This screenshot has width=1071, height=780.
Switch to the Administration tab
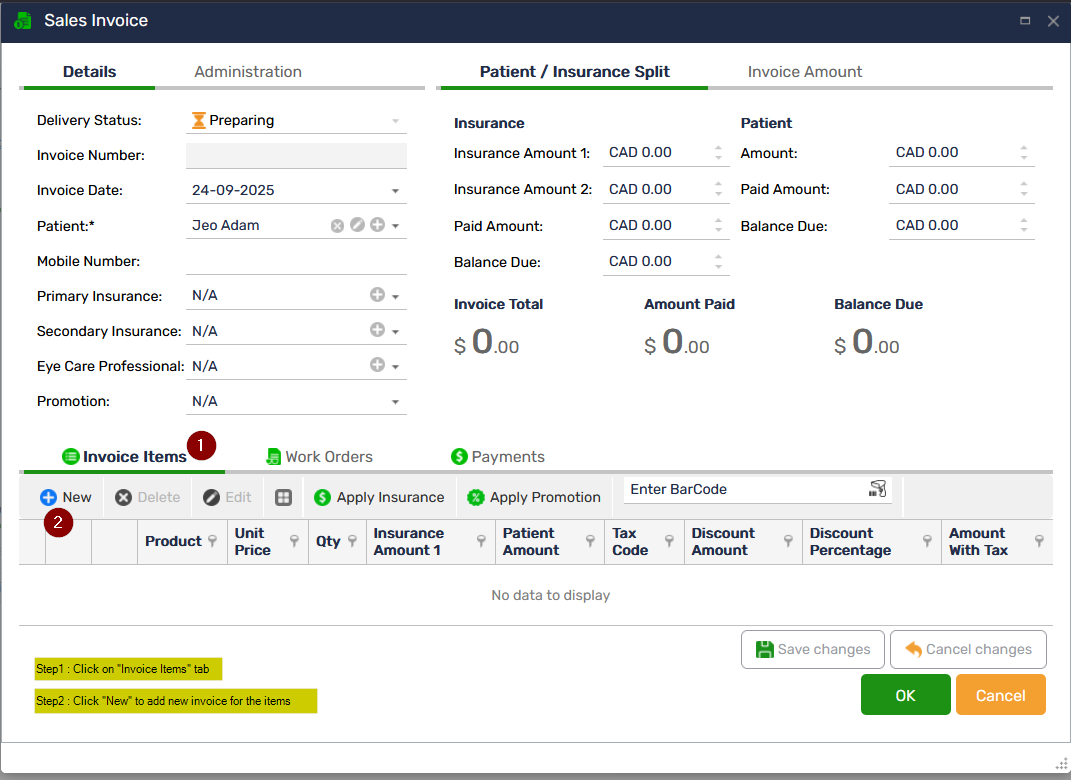(248, 72)
